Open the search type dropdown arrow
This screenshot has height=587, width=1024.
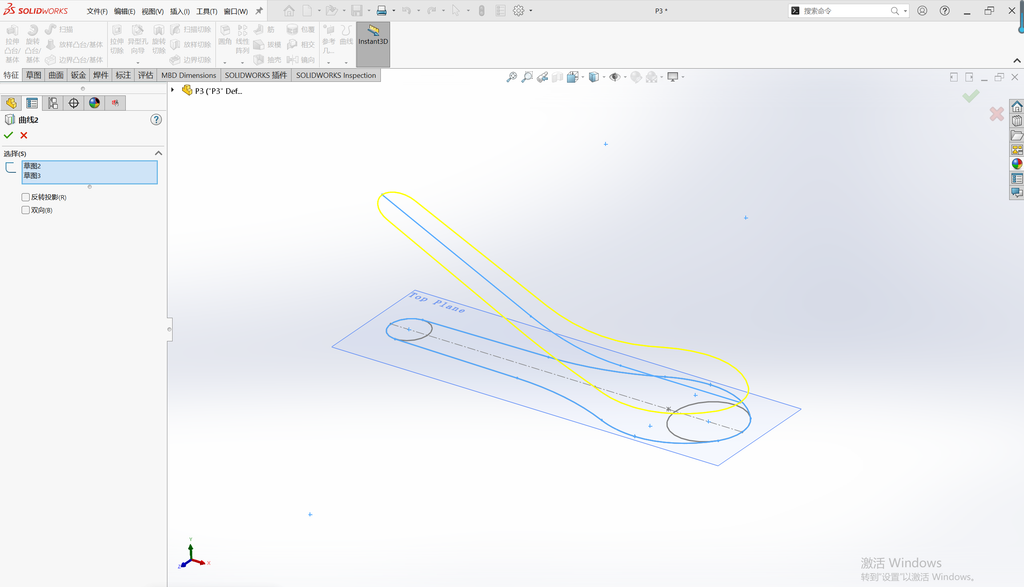click(x=905, y=10)
